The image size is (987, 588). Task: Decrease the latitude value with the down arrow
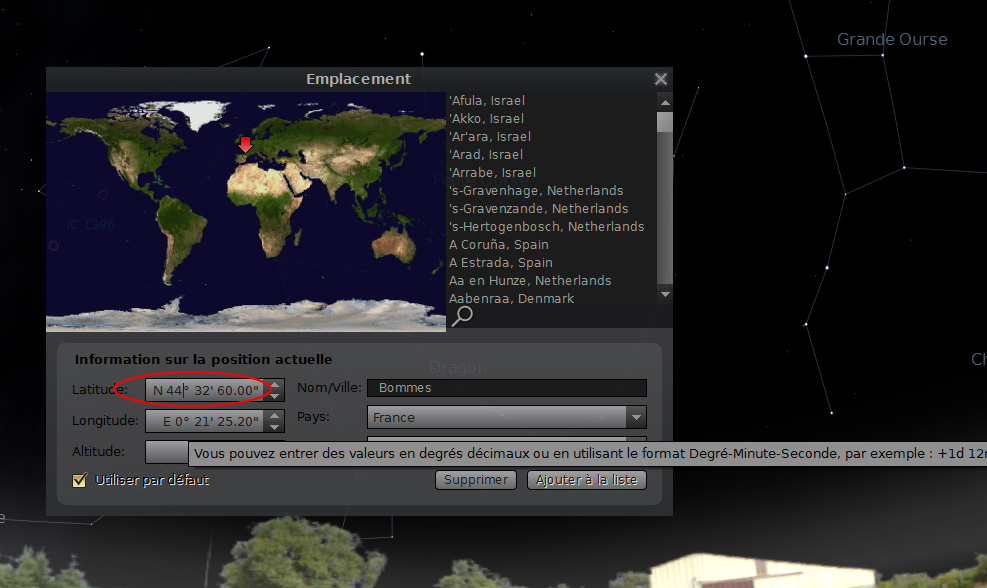tap(274, 395)
